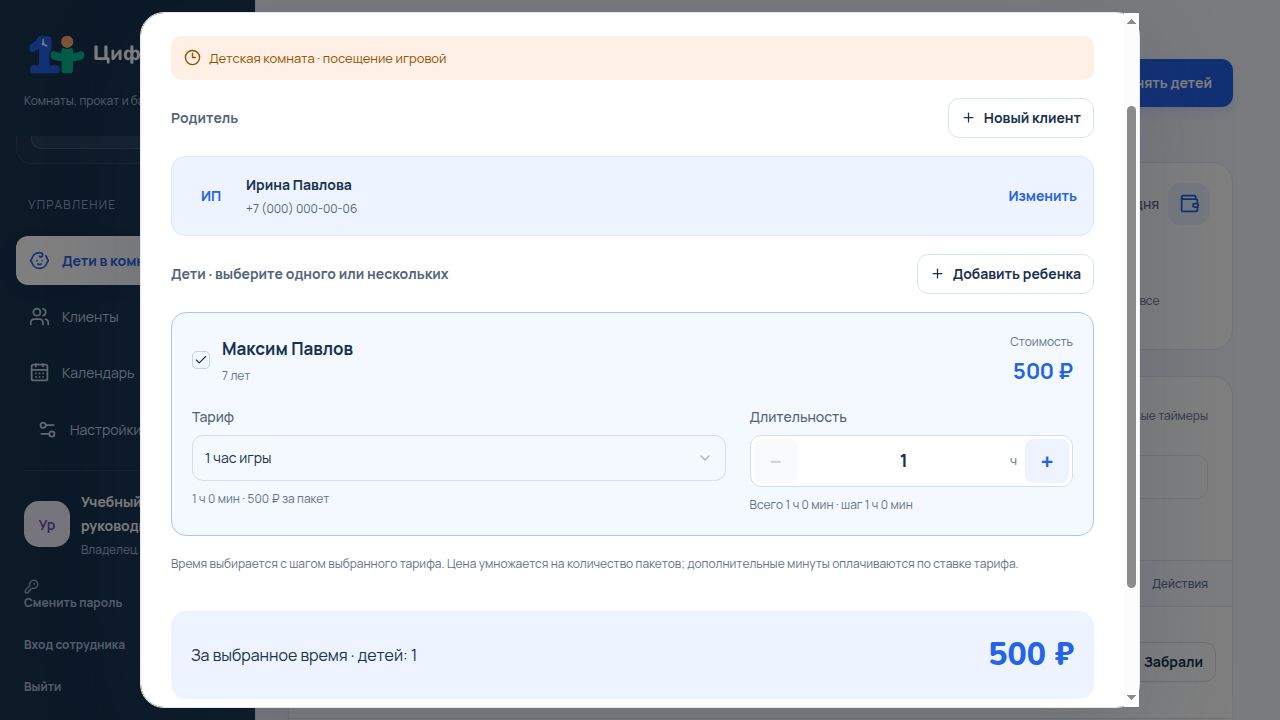
Task: Uncheck the Максим Павлов checkbox
Action: [x=201, y=360]
